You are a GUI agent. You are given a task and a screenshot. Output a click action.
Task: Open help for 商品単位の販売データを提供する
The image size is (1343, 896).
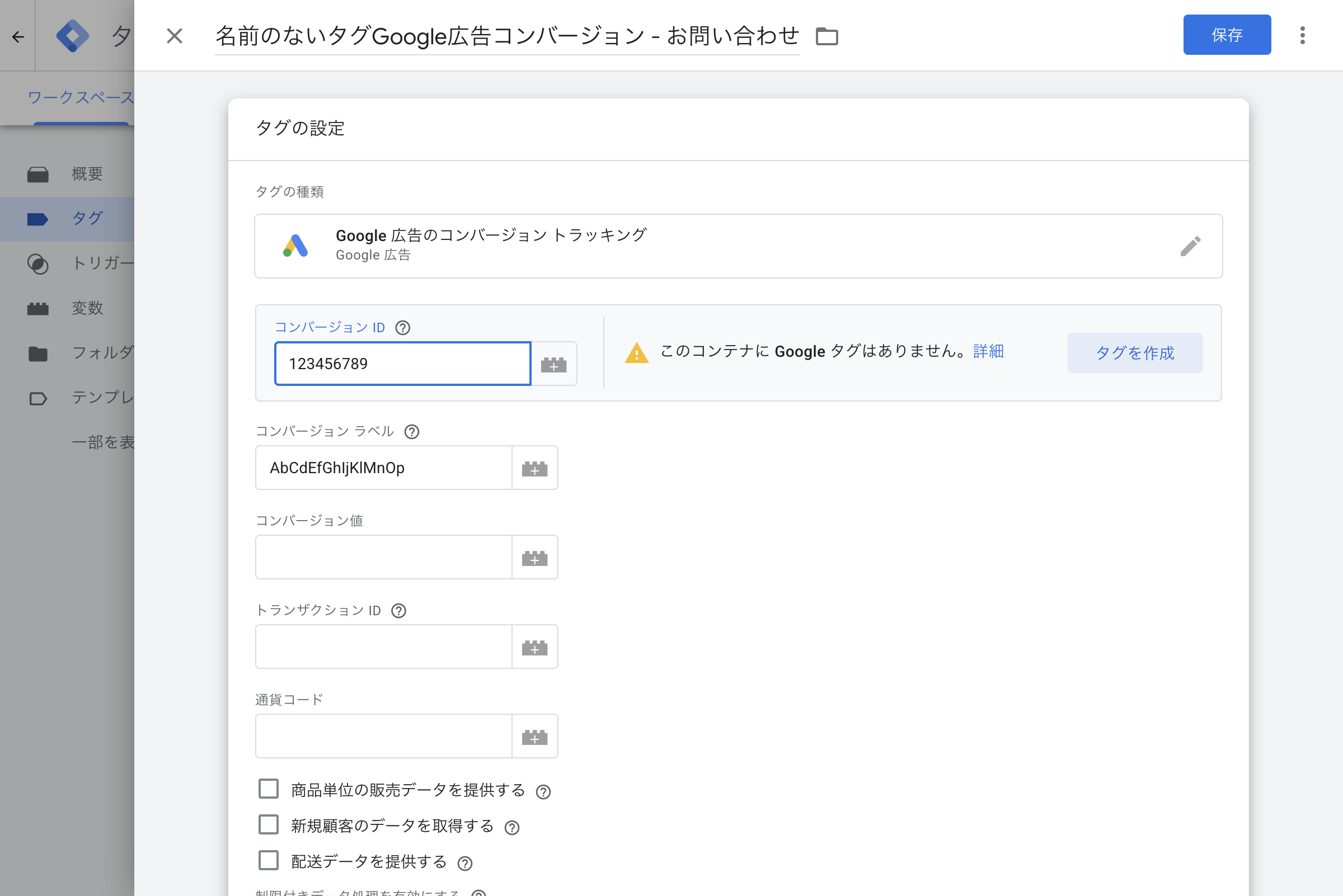click(543, 792)
